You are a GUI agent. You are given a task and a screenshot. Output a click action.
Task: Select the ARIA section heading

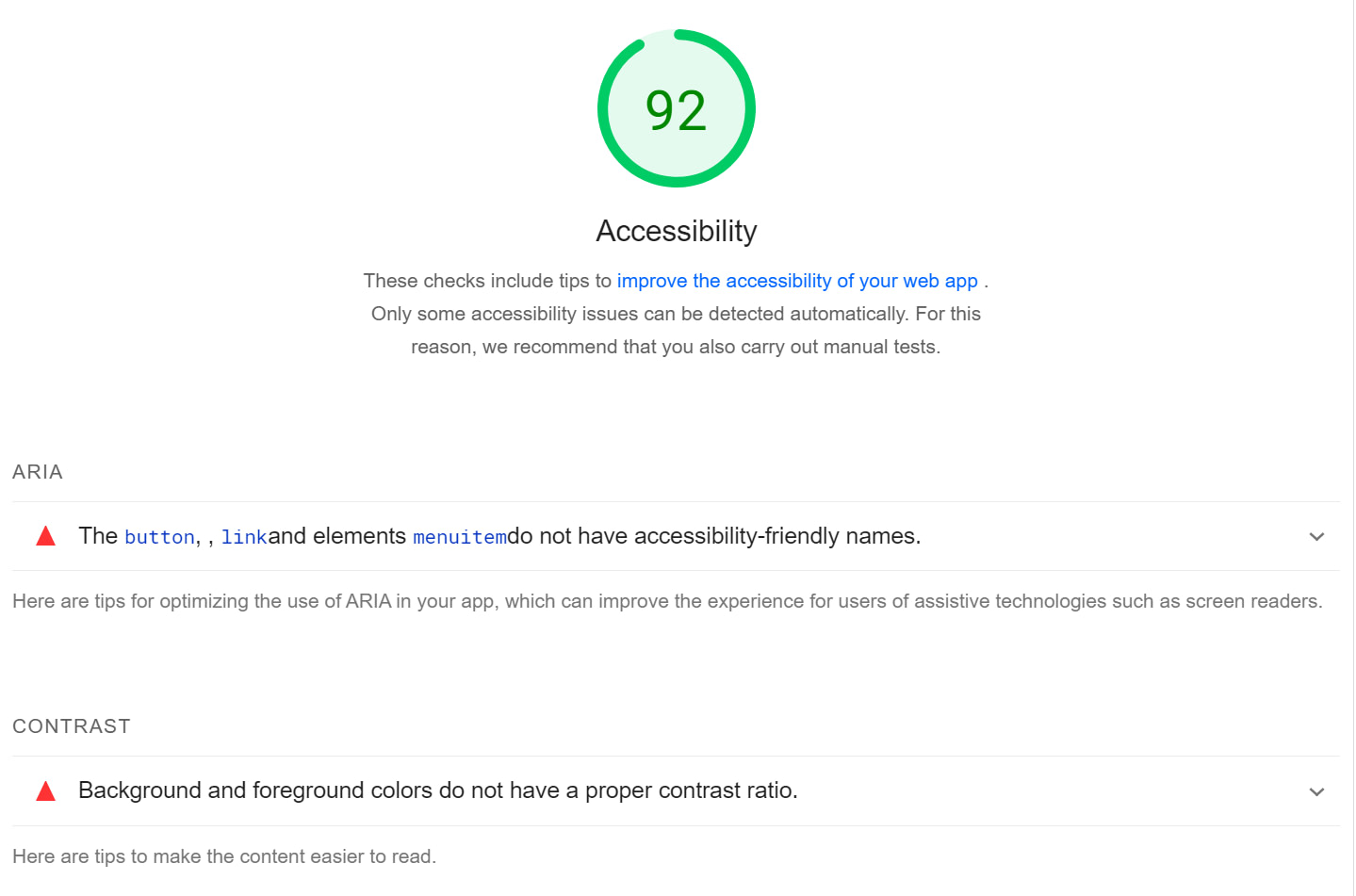point(37,472)
